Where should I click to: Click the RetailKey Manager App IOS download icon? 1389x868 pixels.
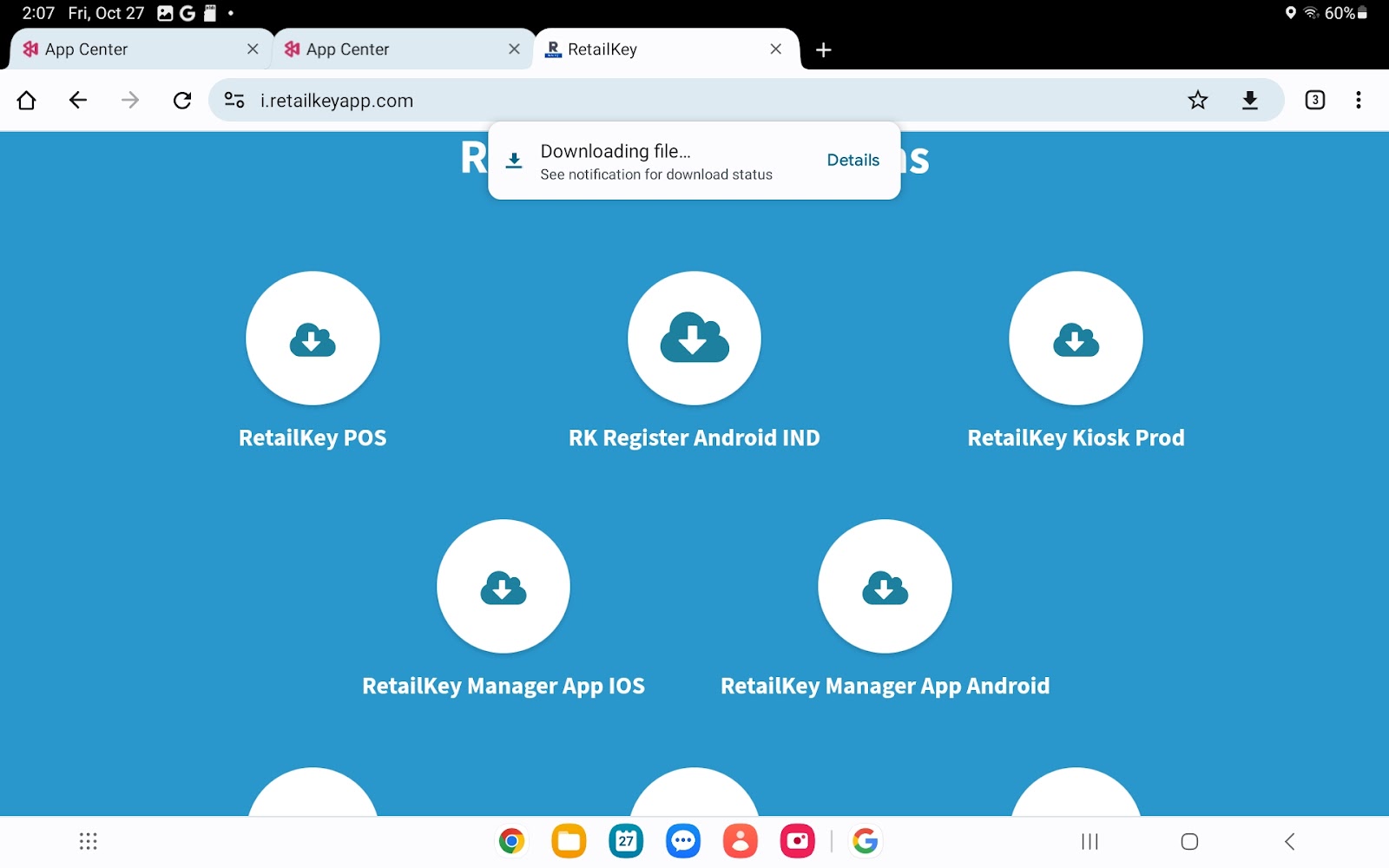click(x=503, y=587)
